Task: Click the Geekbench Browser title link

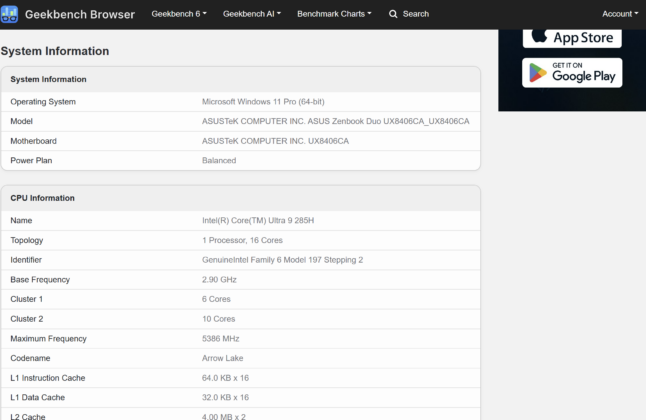Action: point(80,14)
